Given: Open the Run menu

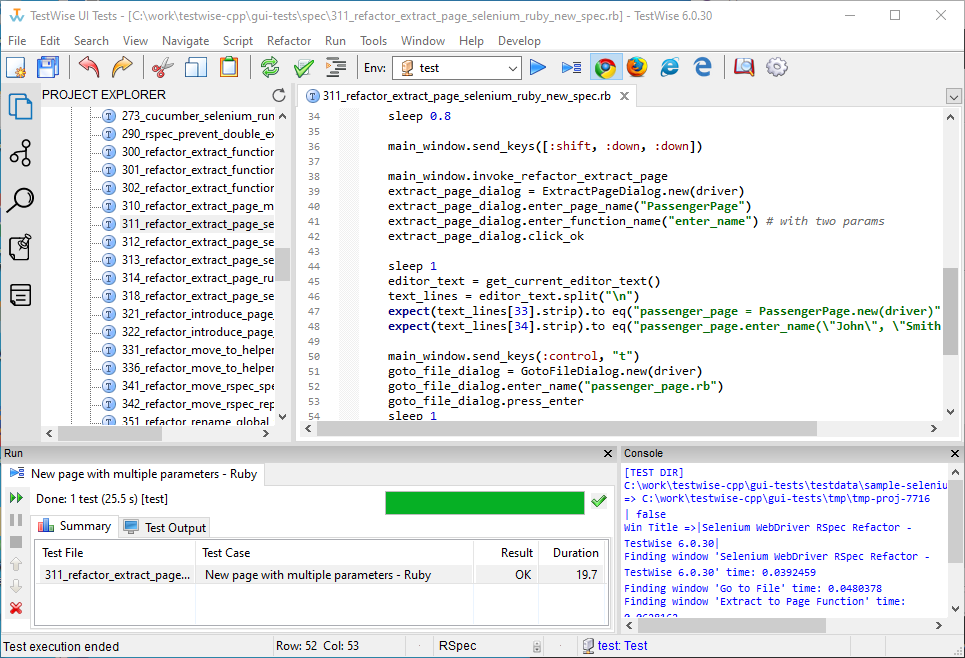Looking at the screenshot, I should 335,41.
